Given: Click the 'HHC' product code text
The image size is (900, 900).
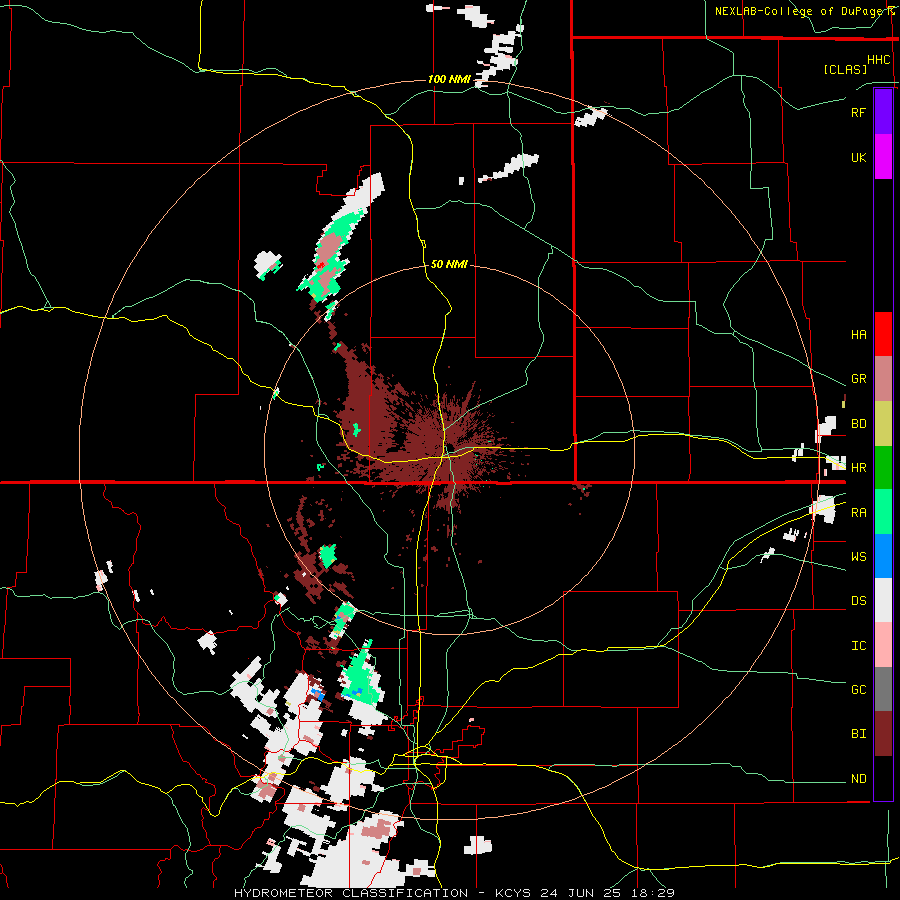Looking at the screenshot, I should click(879, 60).
